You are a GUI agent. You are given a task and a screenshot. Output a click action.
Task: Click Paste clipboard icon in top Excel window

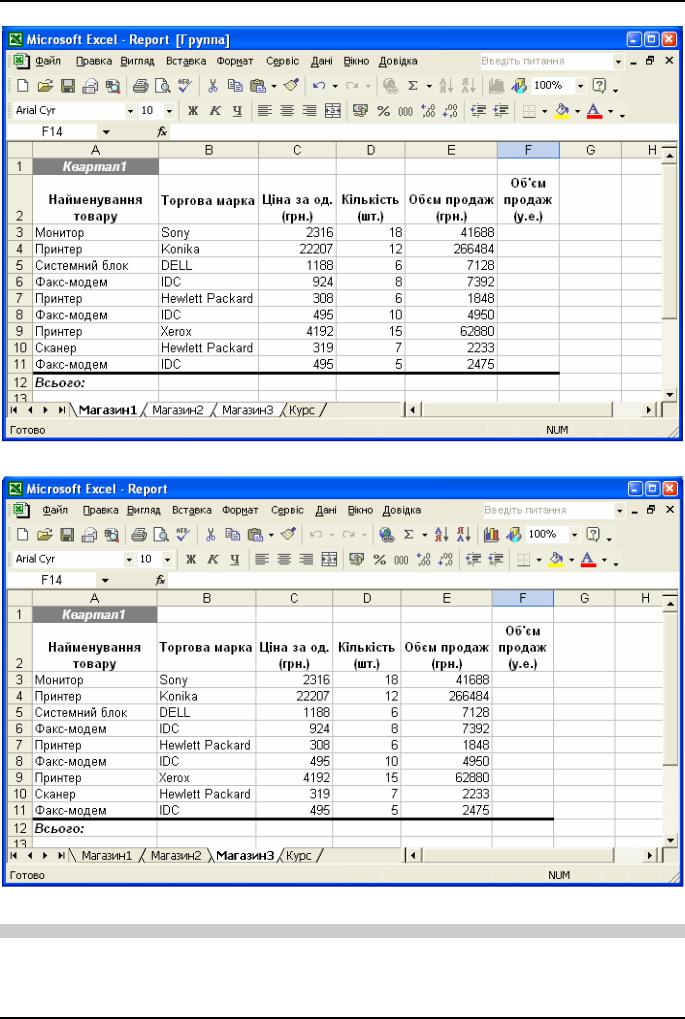[258, 86]
